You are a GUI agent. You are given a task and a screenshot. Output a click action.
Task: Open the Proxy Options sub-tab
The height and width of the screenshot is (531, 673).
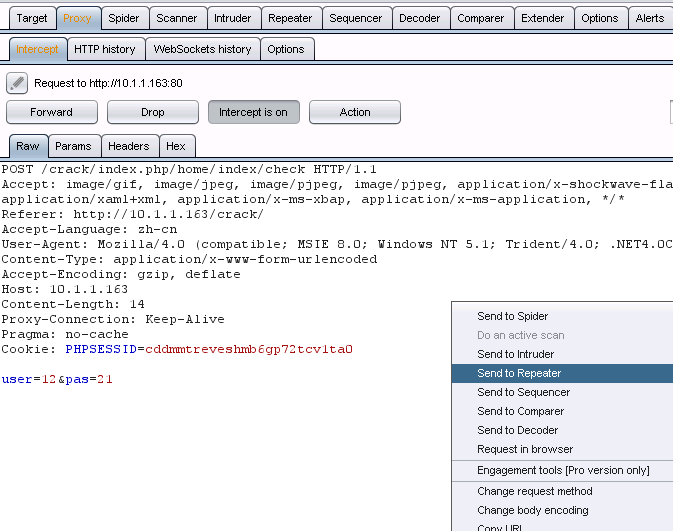tap(286, 49)
